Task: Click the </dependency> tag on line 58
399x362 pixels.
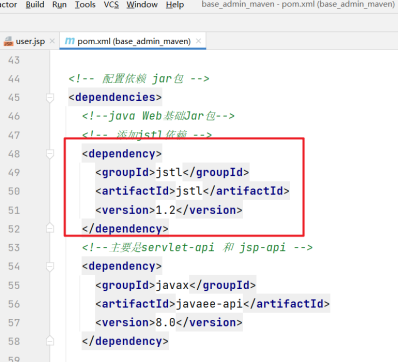Action: pos(125,341)
